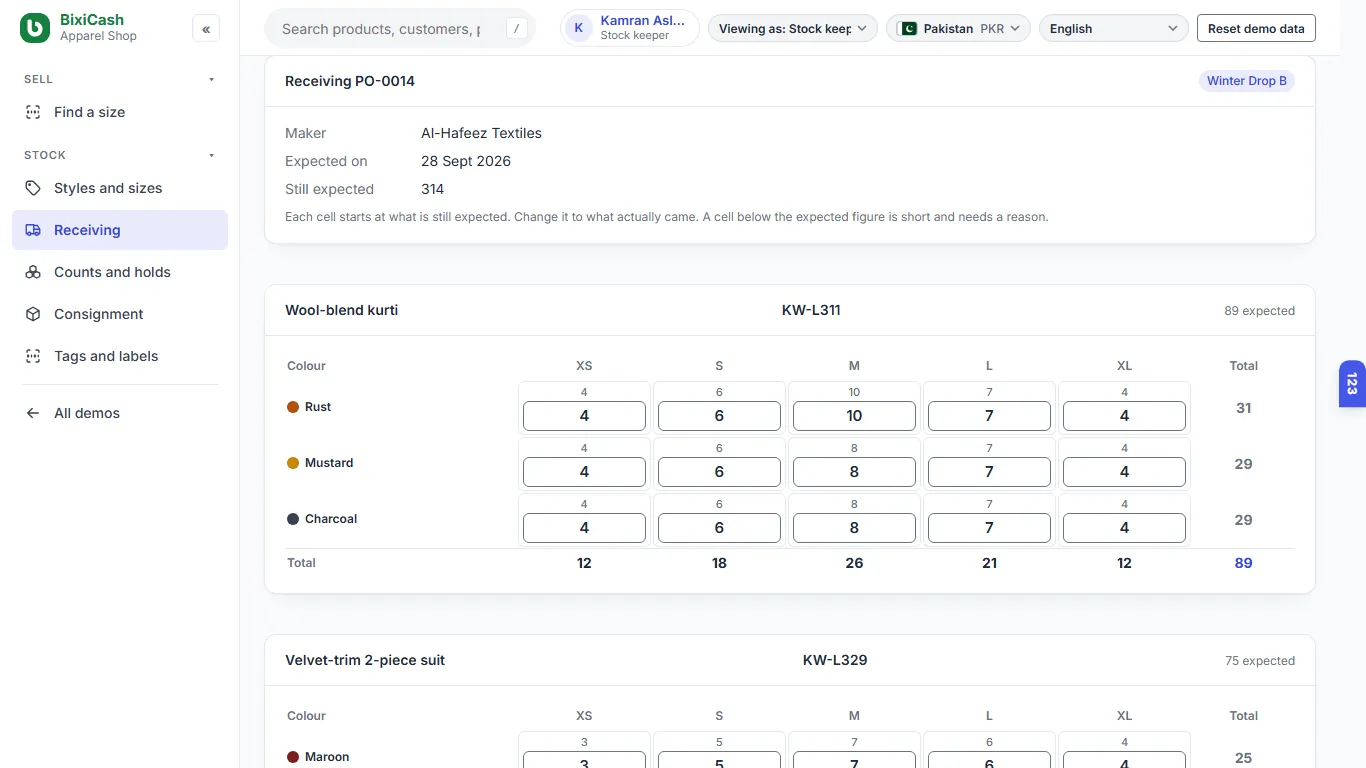Edit the Rust M quantity field

pos(854,416)
